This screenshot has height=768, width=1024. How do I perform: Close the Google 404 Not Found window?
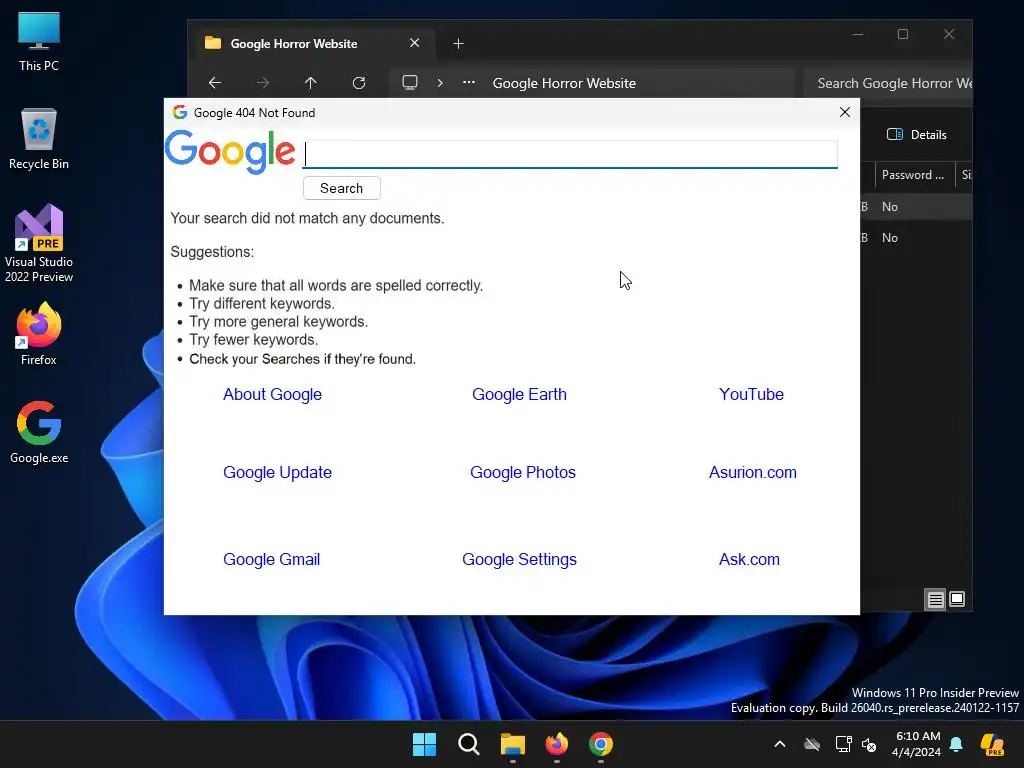(x=844, y=112)
